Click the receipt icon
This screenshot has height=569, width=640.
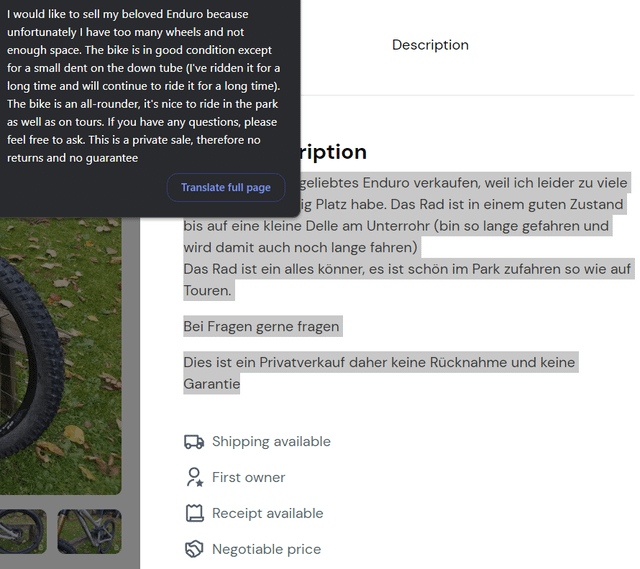point(194,513)
